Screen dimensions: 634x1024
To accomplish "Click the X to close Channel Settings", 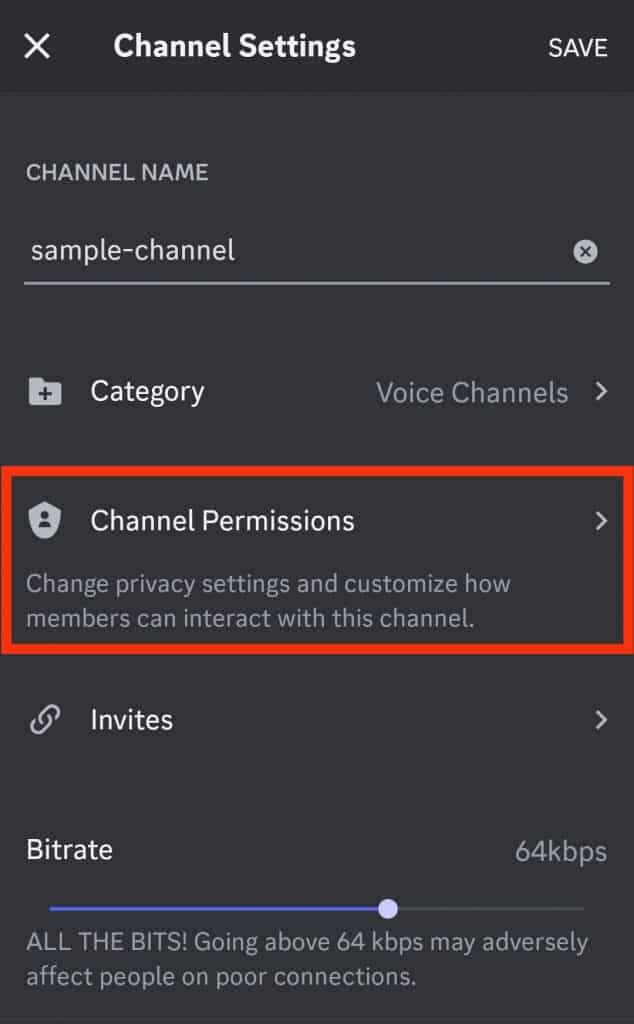I will click(36, 46).
